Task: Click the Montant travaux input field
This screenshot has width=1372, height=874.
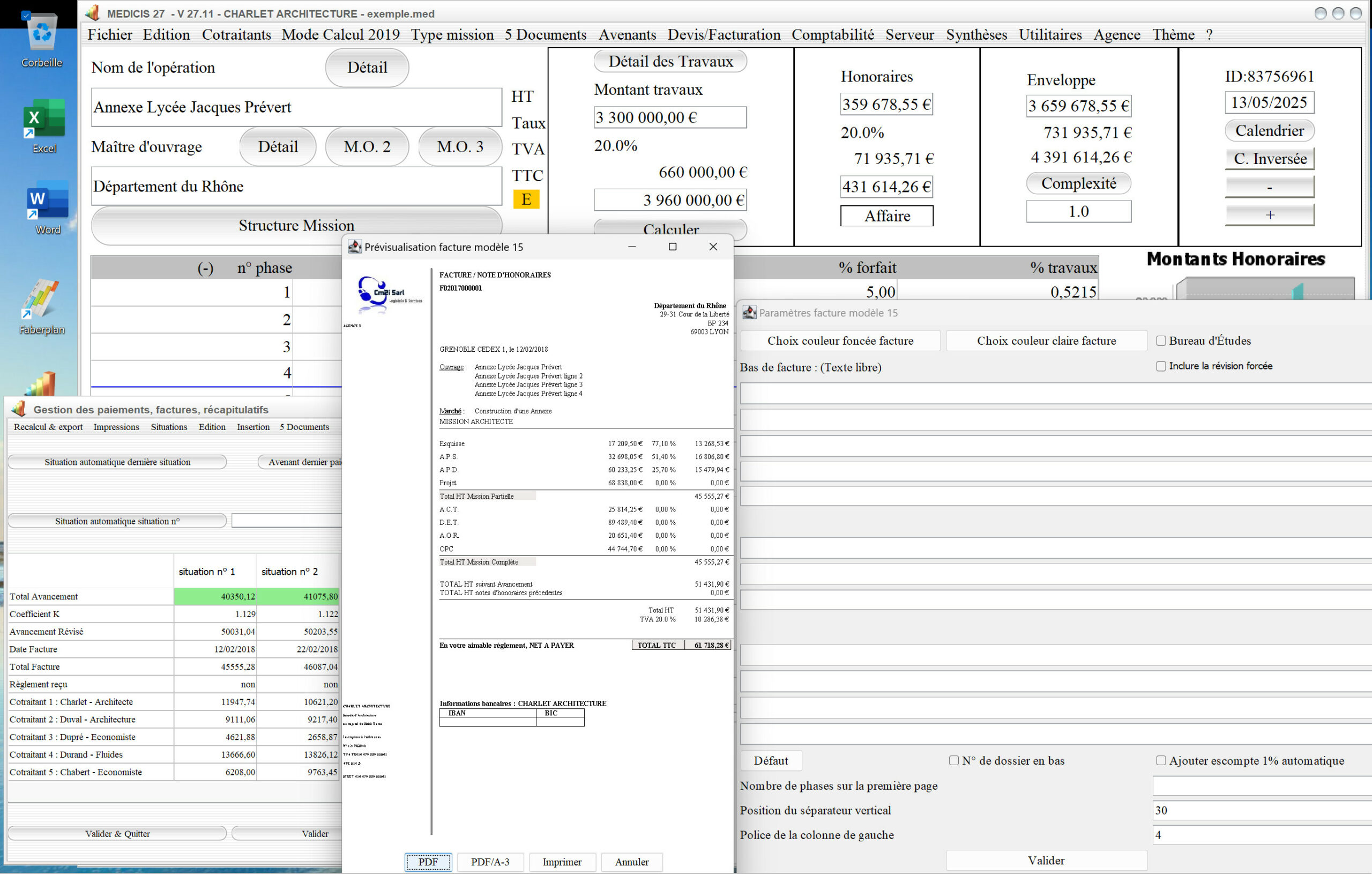Action: pos(670,117)
